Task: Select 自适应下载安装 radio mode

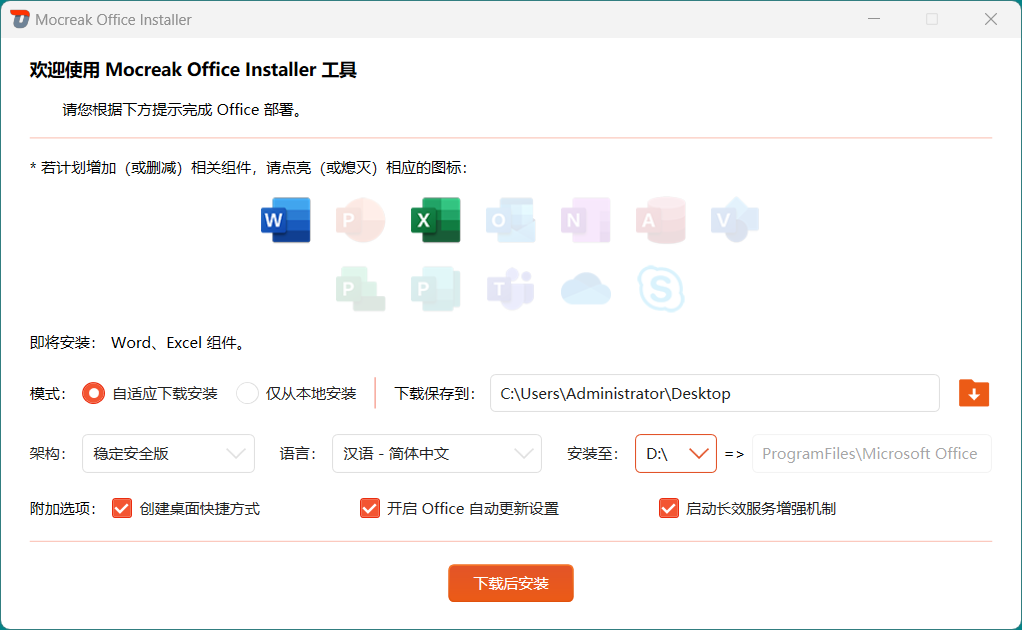Action: pos(93,394)
